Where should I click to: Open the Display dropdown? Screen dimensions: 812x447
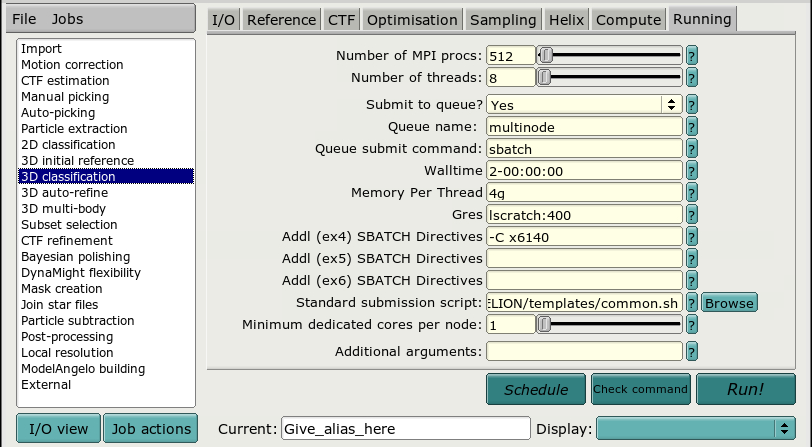[695, 428]
